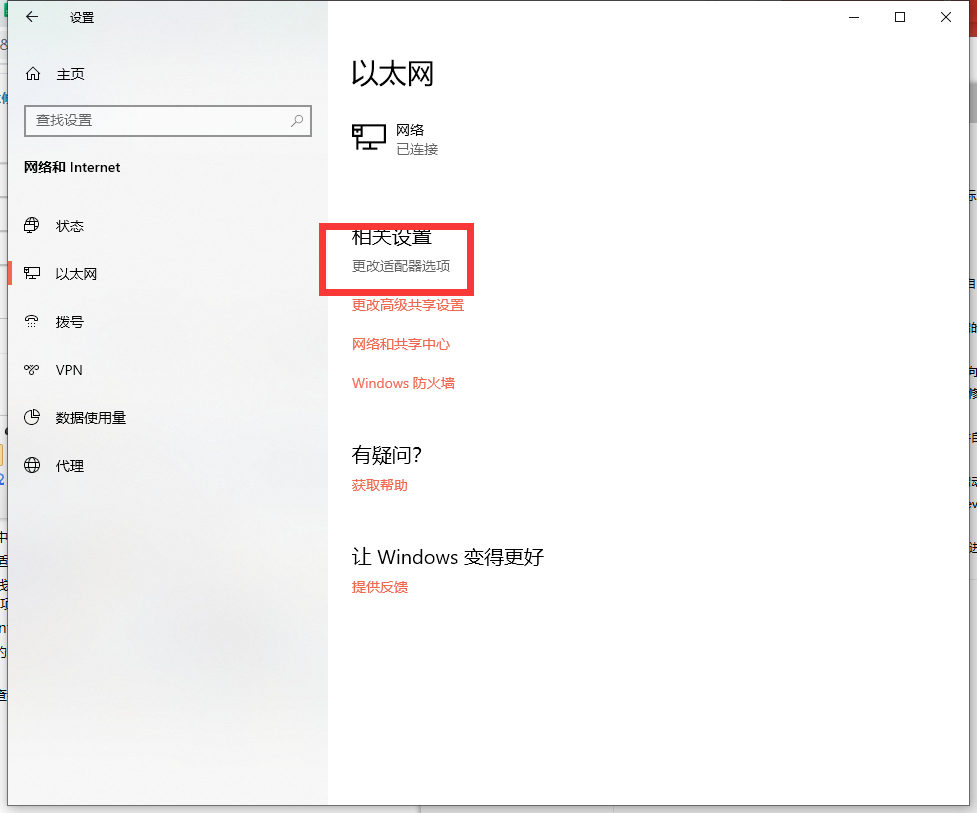The width and height of the screenshot is (977, 813).
Task: Click the 更改适配器选项 link
Action: coord(401,267)
